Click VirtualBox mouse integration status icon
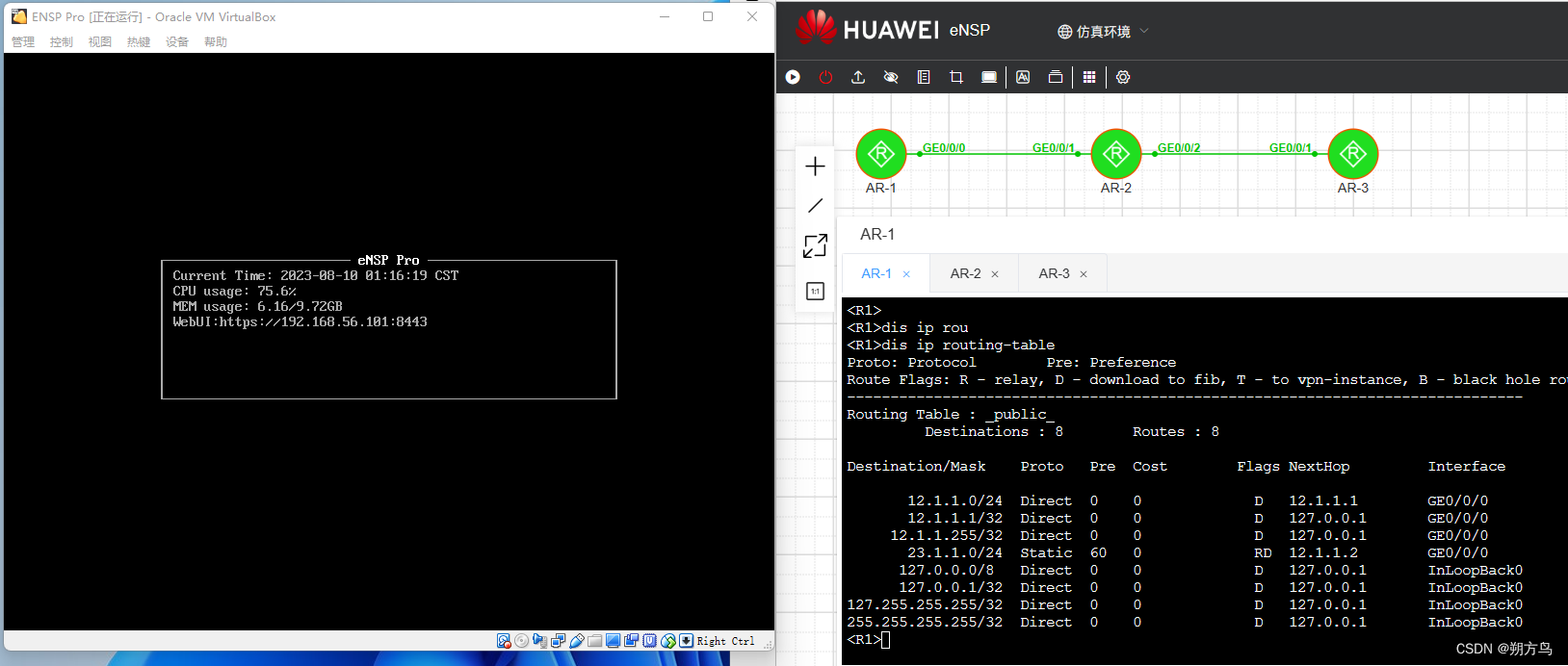 (667, 641)
